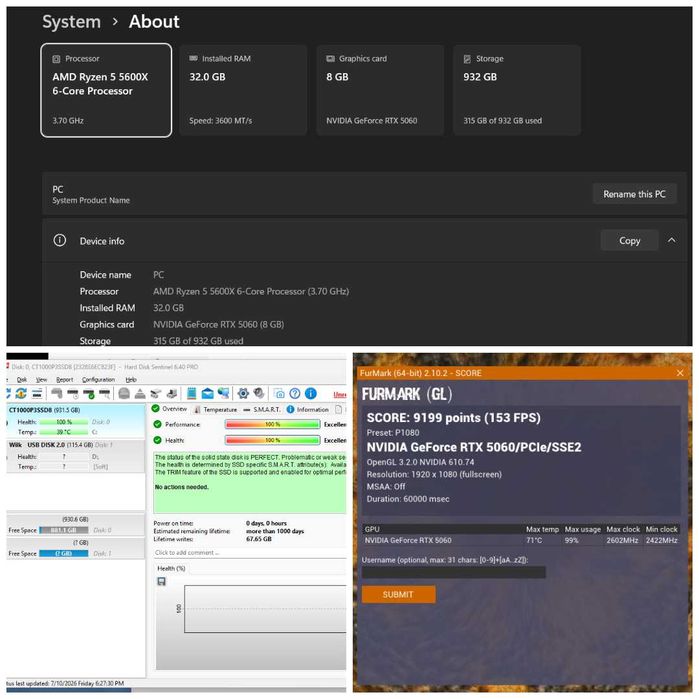The image size is (699, 699).
Task: Open the Report menu
Action: tap(65, 379)
